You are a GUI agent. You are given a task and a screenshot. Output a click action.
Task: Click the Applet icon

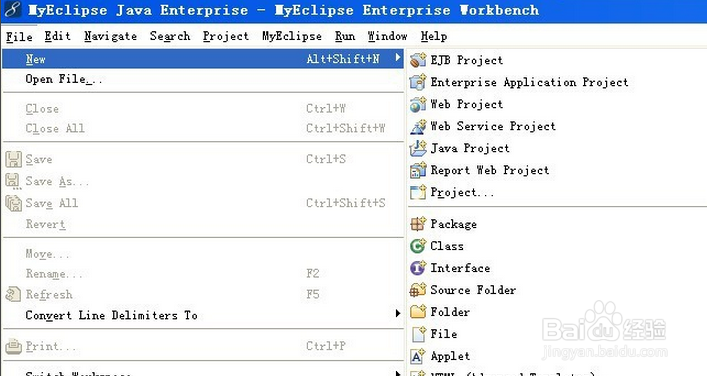418,356
